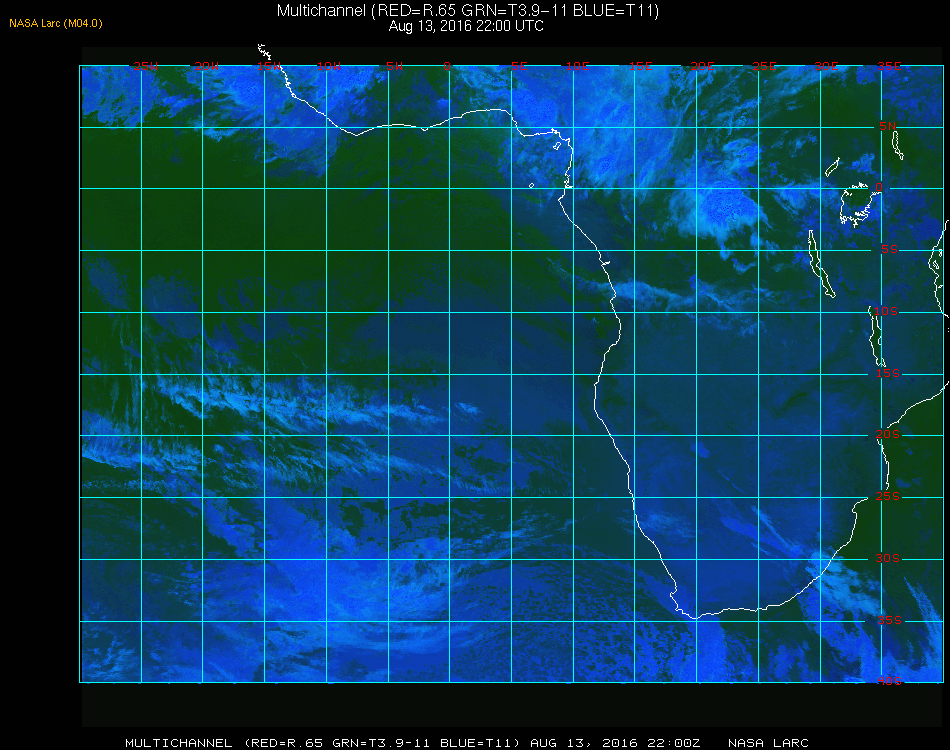Click the "15S" latitude label

pos(888,373)
